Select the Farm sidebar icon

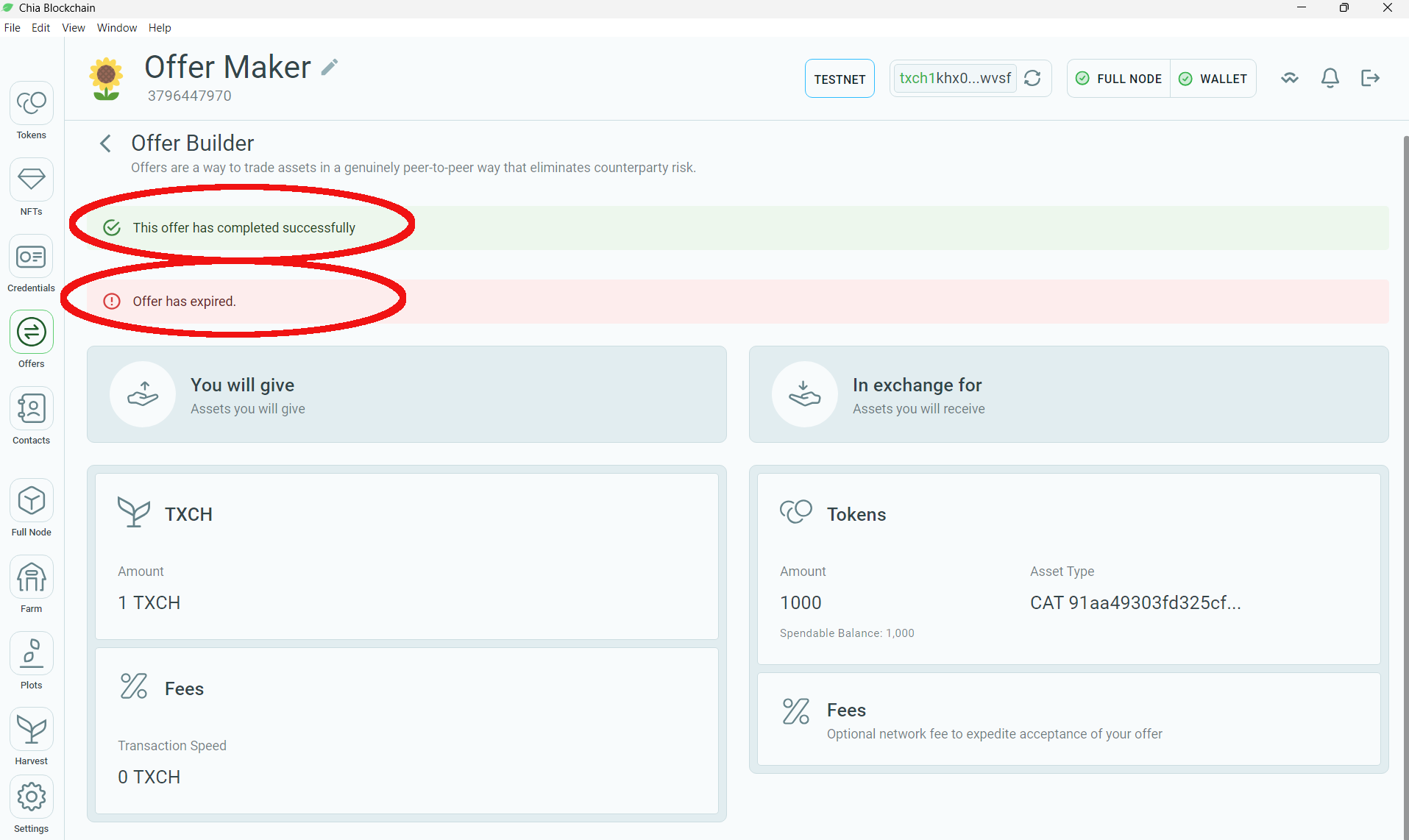pos(31,577)
